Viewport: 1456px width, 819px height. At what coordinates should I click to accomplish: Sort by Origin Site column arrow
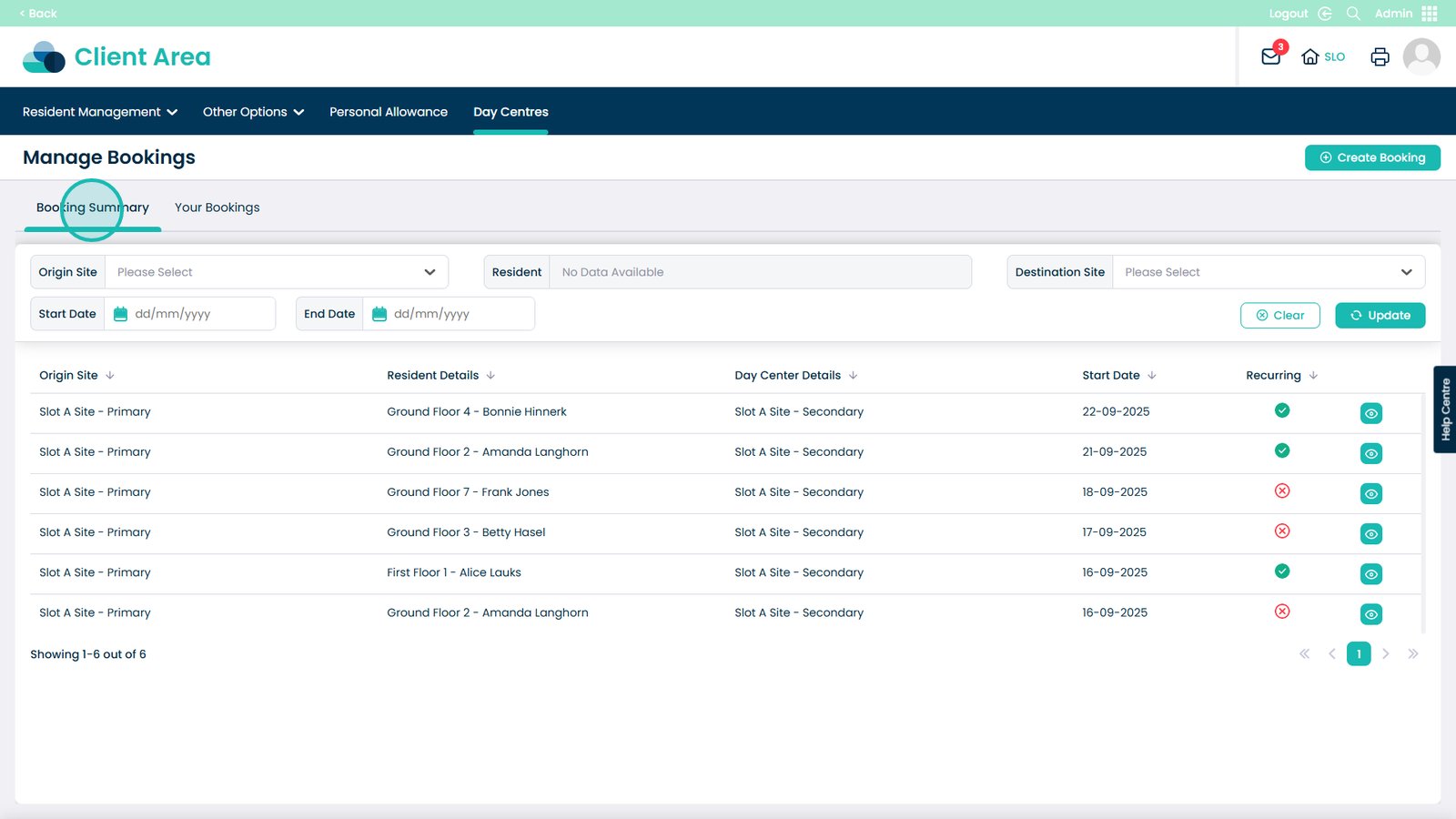click(110, 375)
